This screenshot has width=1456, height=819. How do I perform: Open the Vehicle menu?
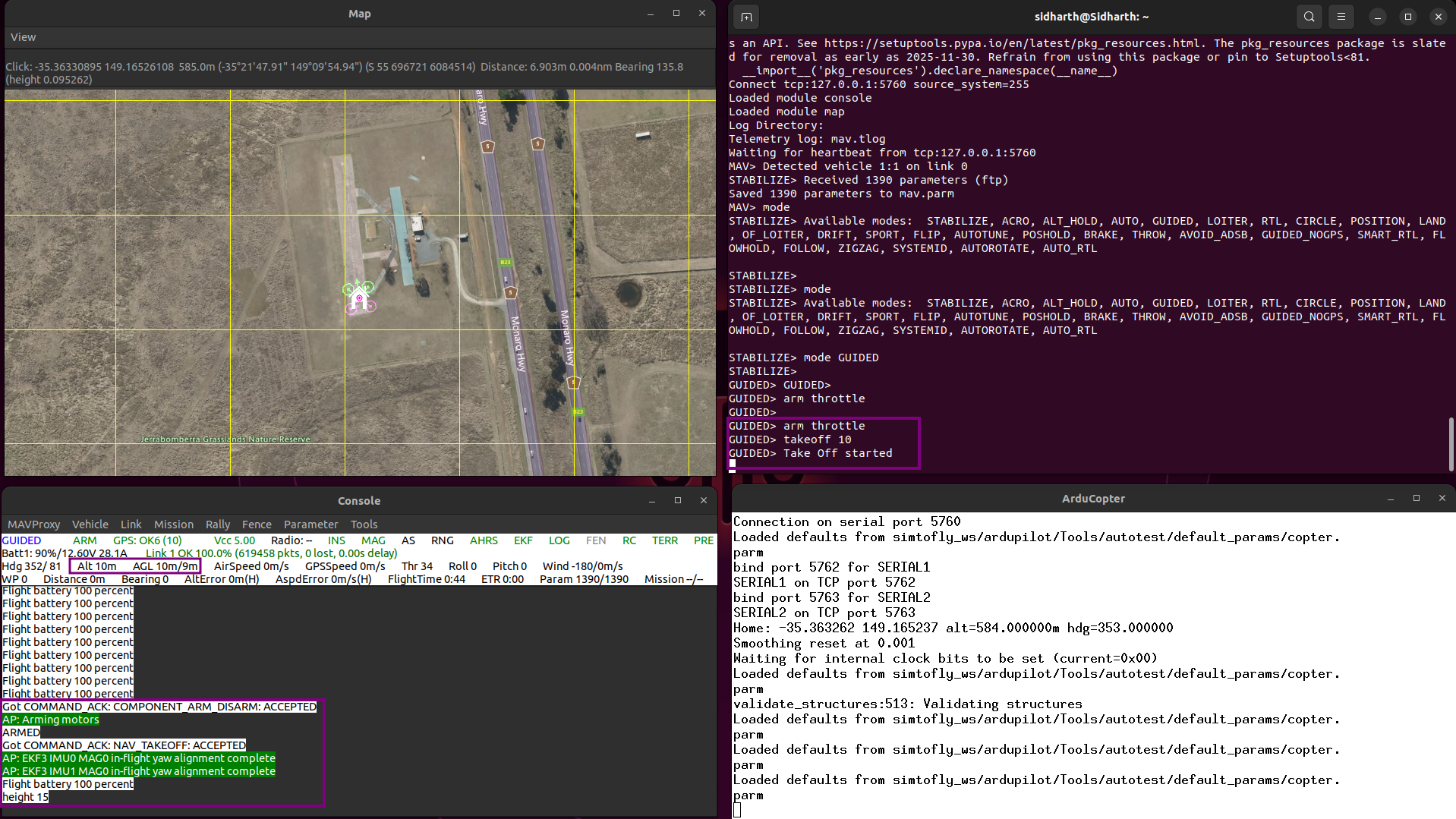coord(90,524)
